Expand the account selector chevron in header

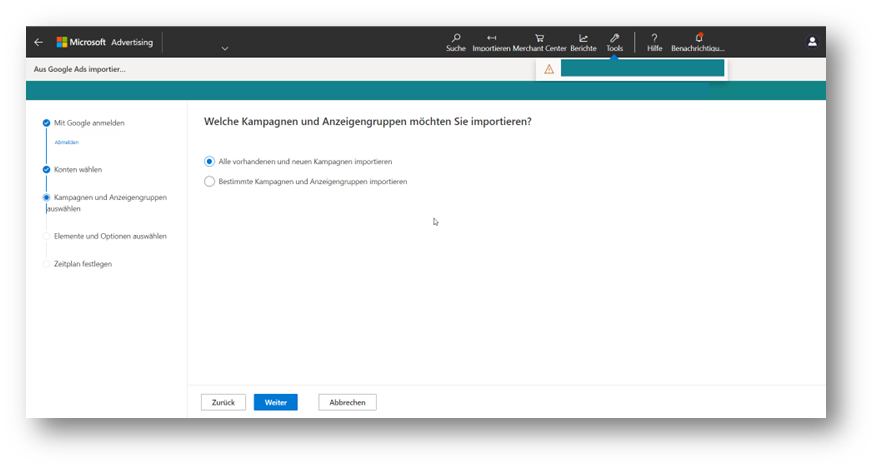[x=224, y=48]
